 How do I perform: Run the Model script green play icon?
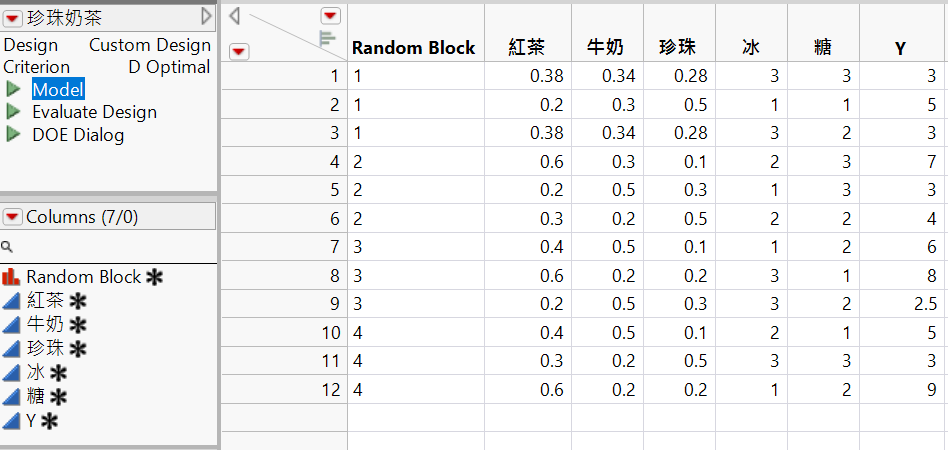(14, 90)
